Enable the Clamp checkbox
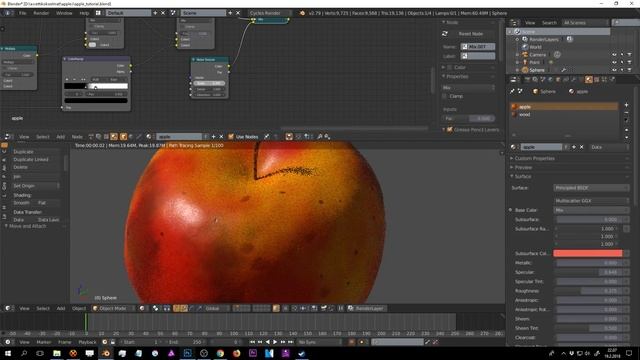 click(444, 96)
